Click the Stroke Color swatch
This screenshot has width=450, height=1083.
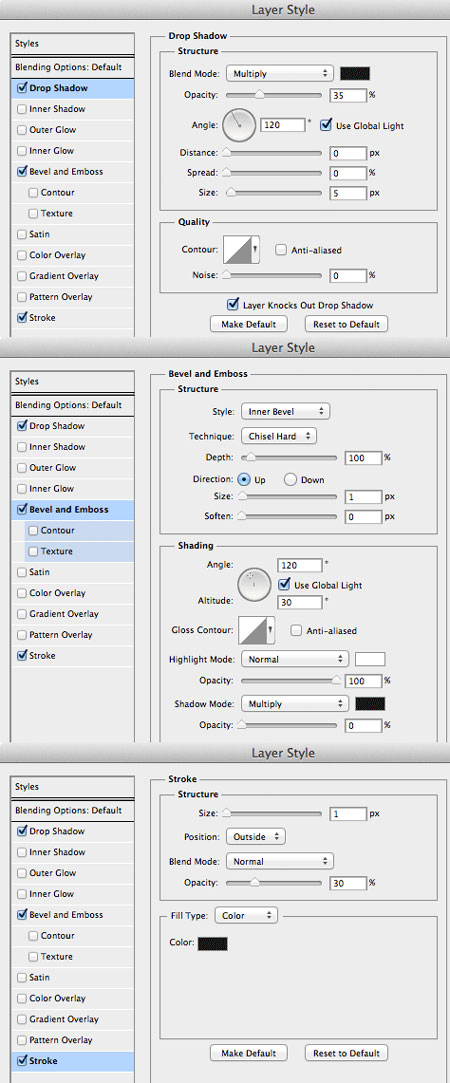(213, 943)
